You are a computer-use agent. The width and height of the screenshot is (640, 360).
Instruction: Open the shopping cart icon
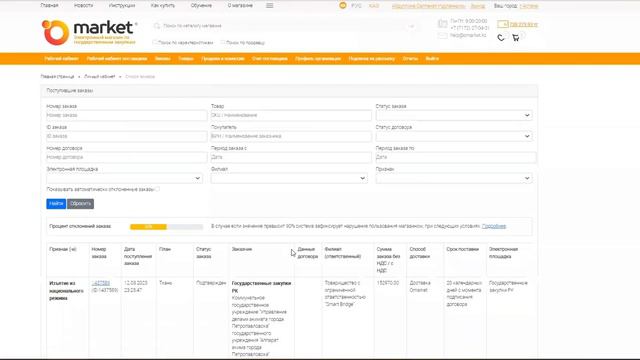coord(516,38)
